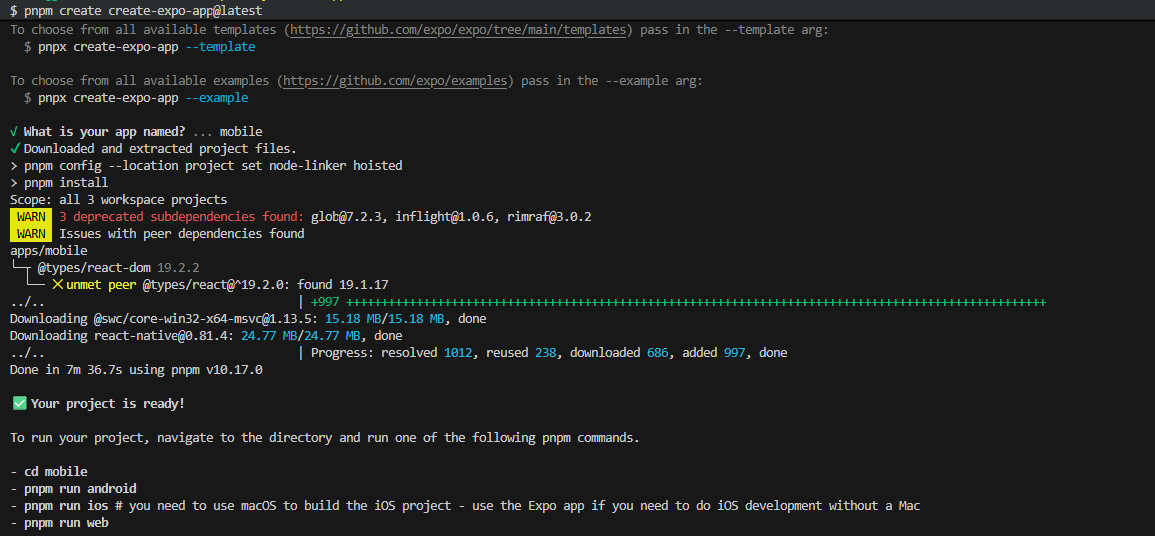
Task: Click 'Scope: all 3 workspace projects'
Action: tap(119, 200)
